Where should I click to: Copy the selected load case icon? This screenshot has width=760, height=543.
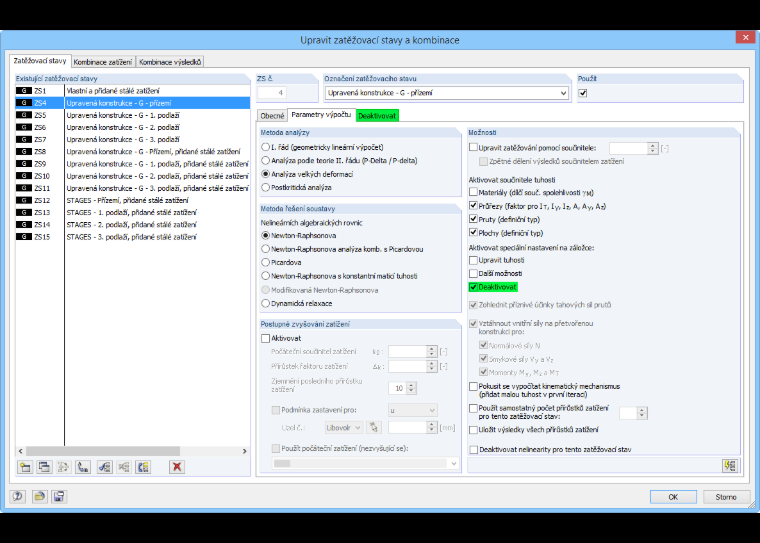pyautogui.click(x=44, y=467)
